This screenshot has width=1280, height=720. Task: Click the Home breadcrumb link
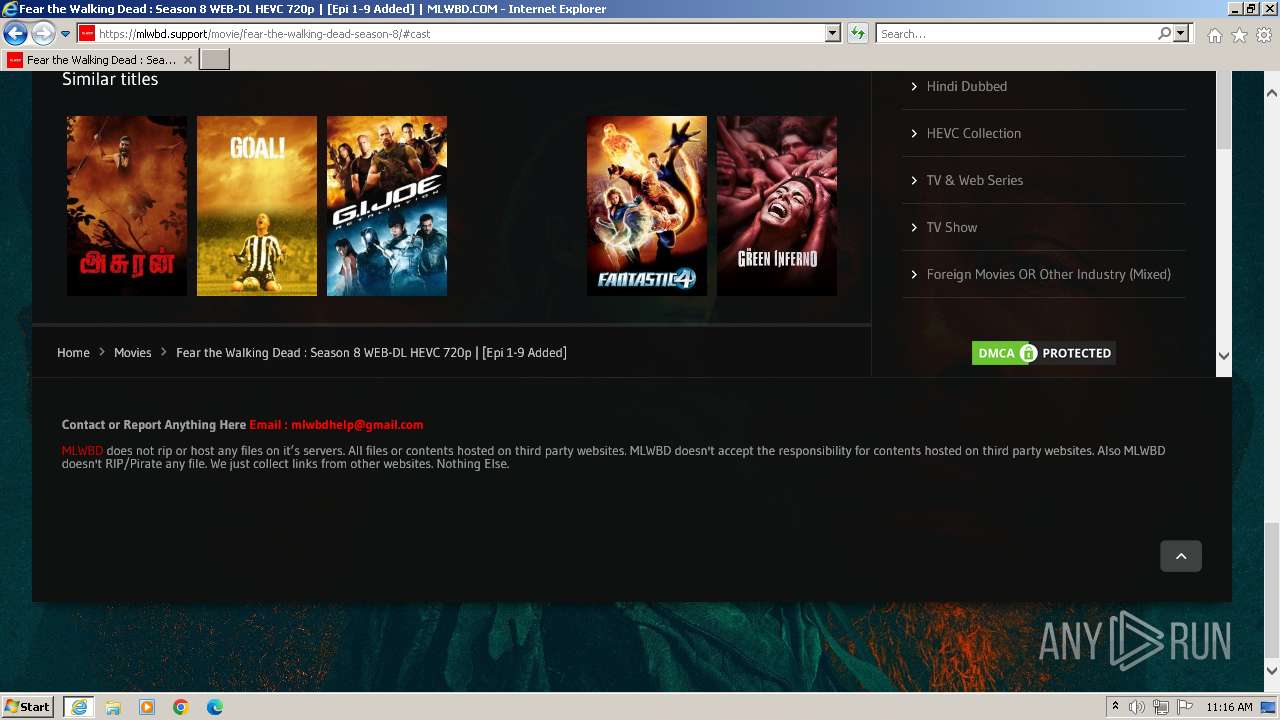pyautogui.click(x=73, y=353)
